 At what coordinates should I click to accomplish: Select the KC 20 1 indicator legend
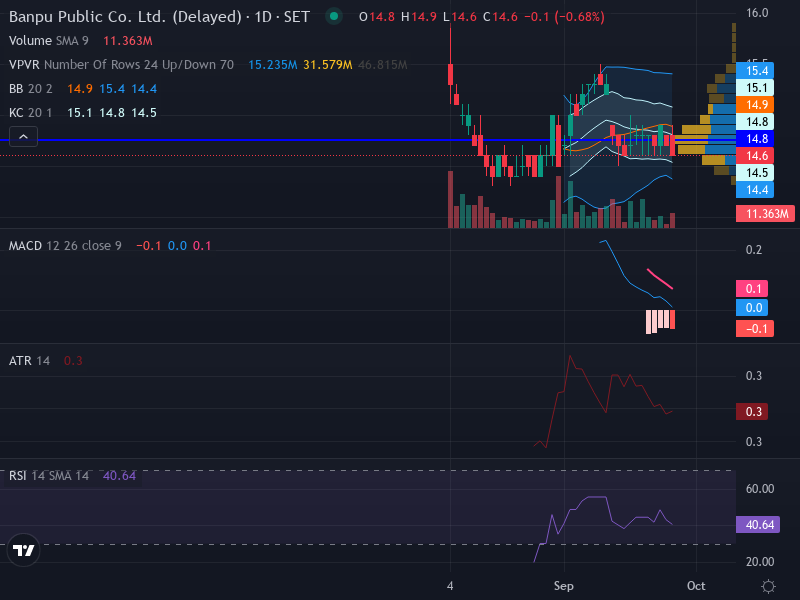31,113
